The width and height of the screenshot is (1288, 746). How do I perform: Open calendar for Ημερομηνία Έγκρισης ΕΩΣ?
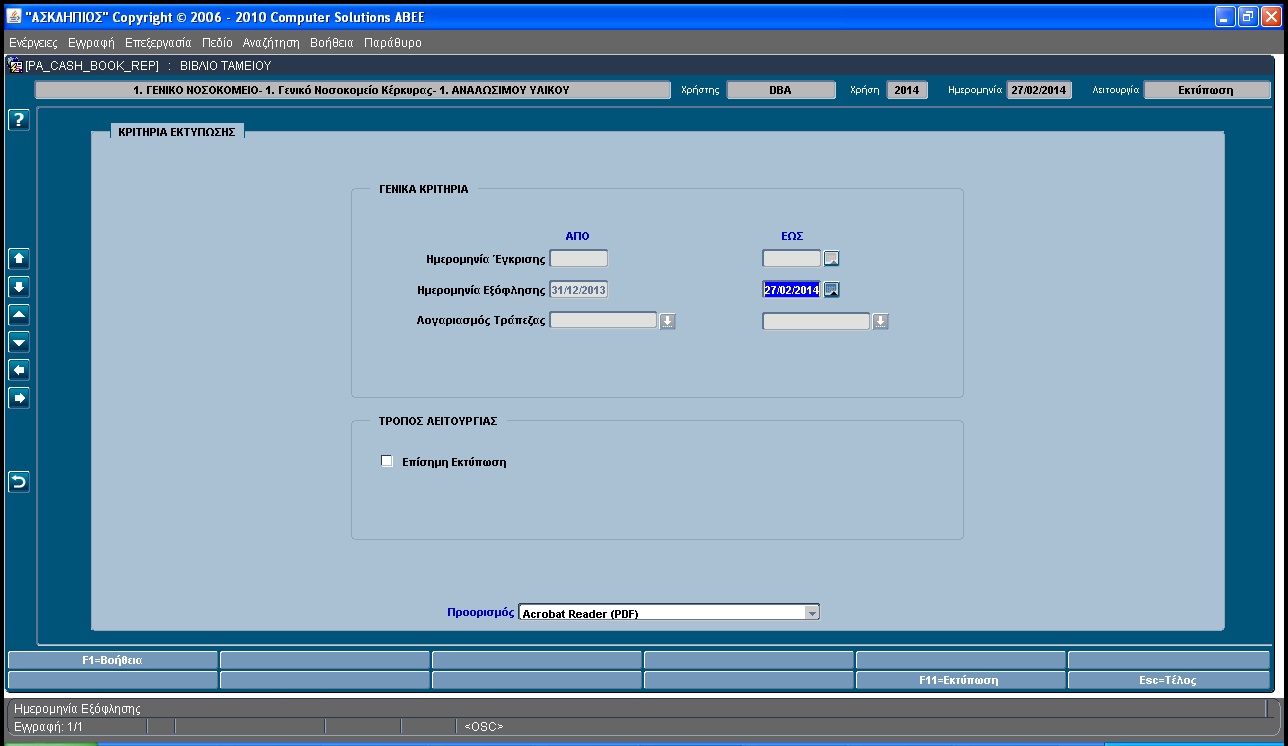pyautogui.click(x=831, y=259)
